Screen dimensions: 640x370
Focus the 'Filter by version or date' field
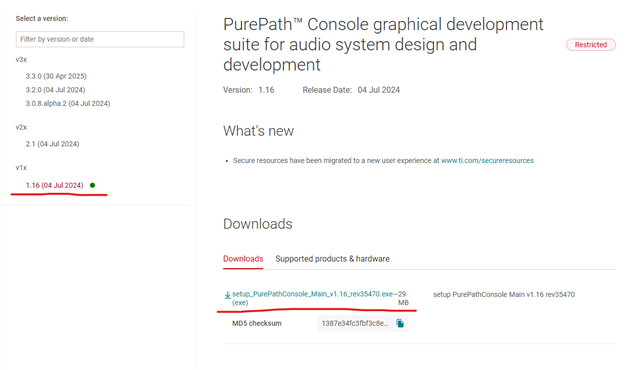pyautogui.click(x=100, y=39)
